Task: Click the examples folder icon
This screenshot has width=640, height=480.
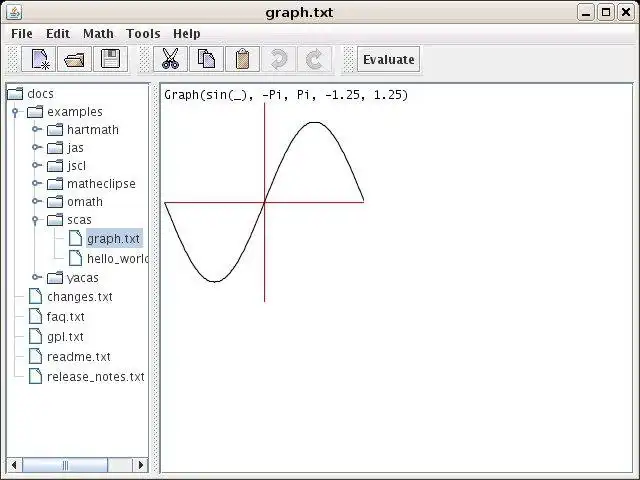Action: 35,111
